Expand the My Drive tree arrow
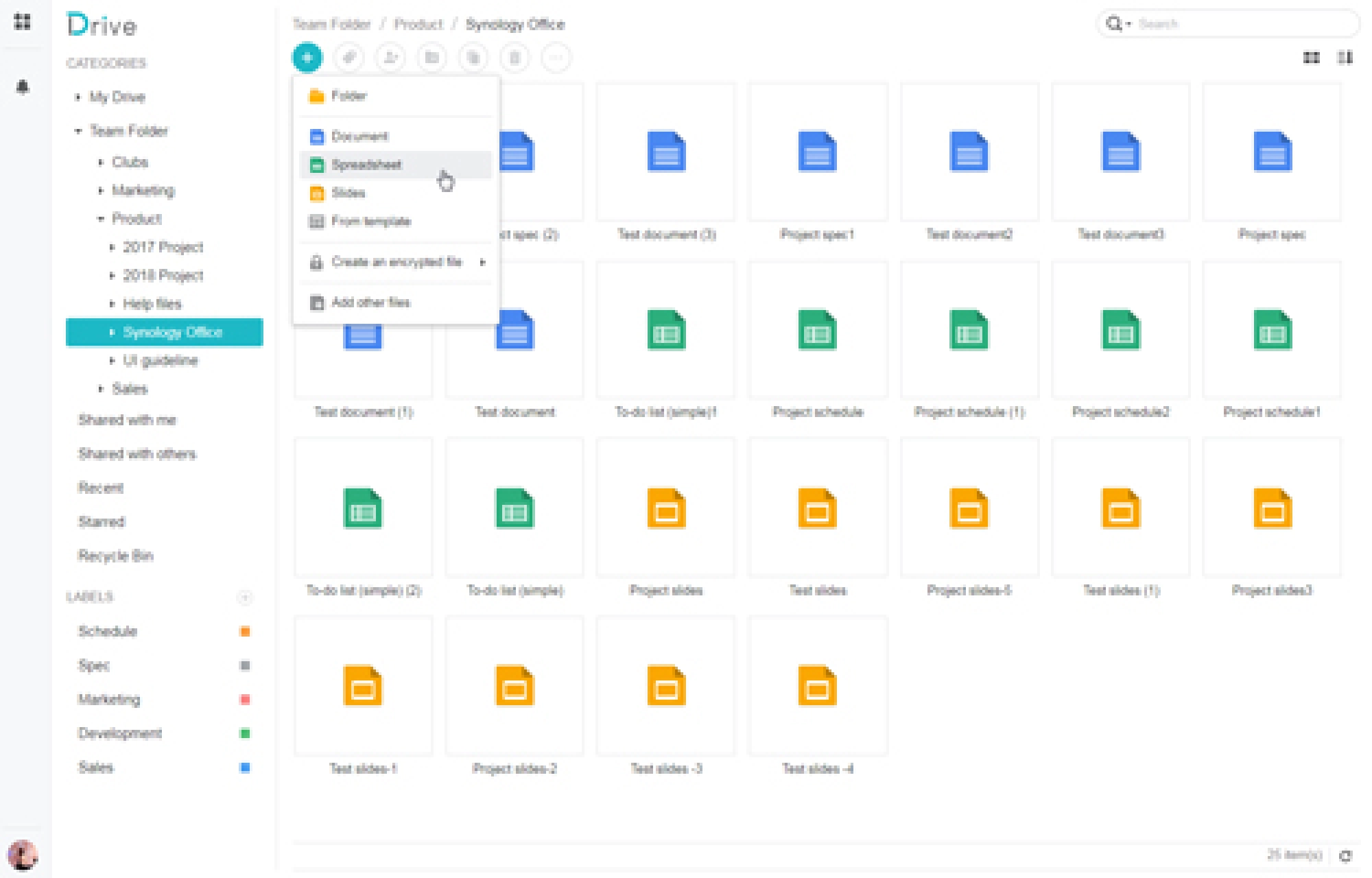The image size is (1372, 878). click(78, 97)
